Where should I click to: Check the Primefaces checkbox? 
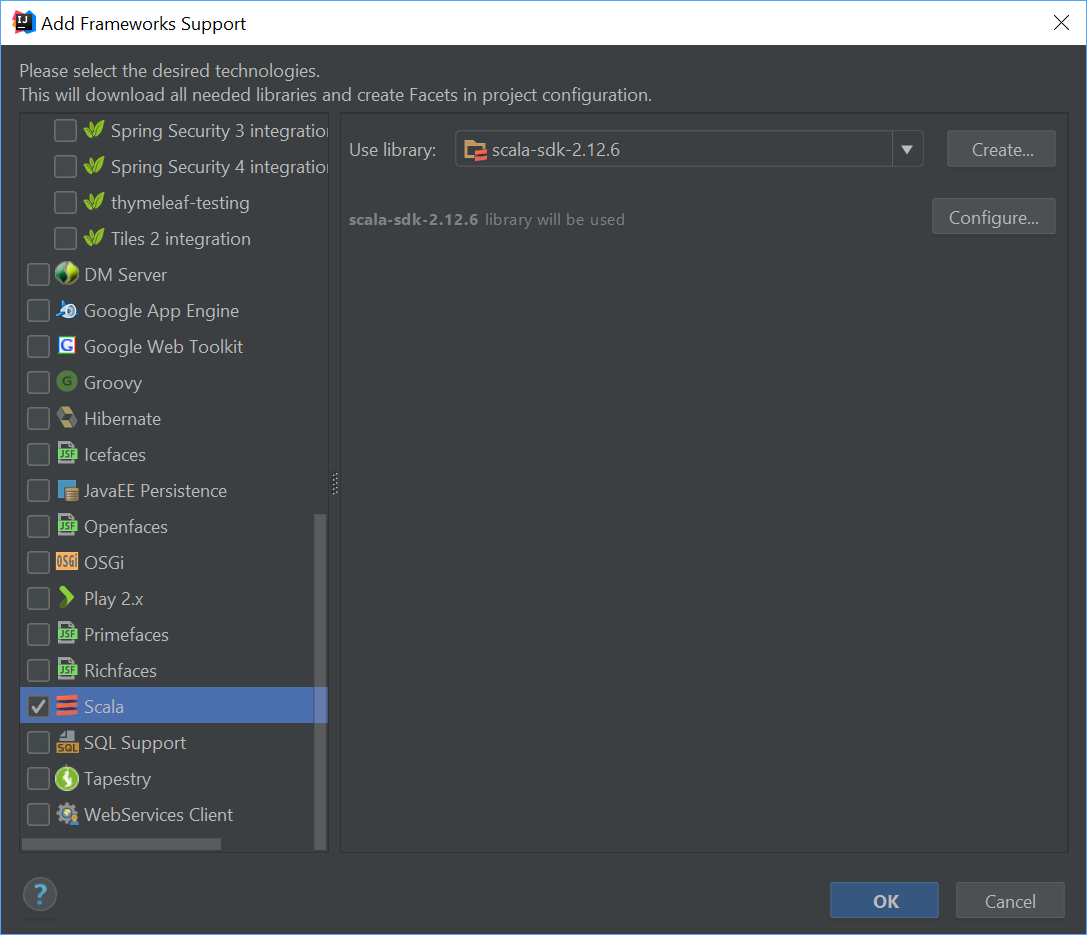coord(38,634)
